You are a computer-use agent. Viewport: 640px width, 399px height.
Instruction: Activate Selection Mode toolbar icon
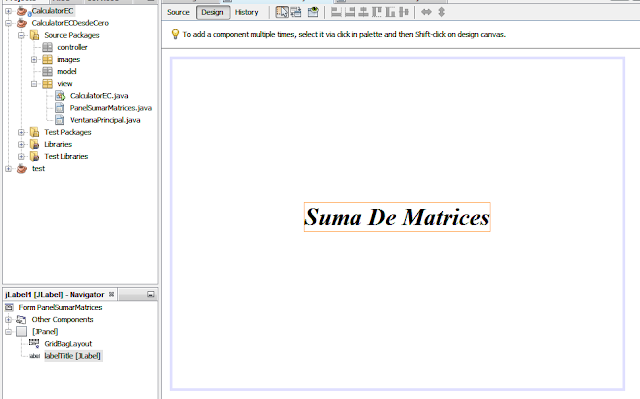[x=282, y=12]
